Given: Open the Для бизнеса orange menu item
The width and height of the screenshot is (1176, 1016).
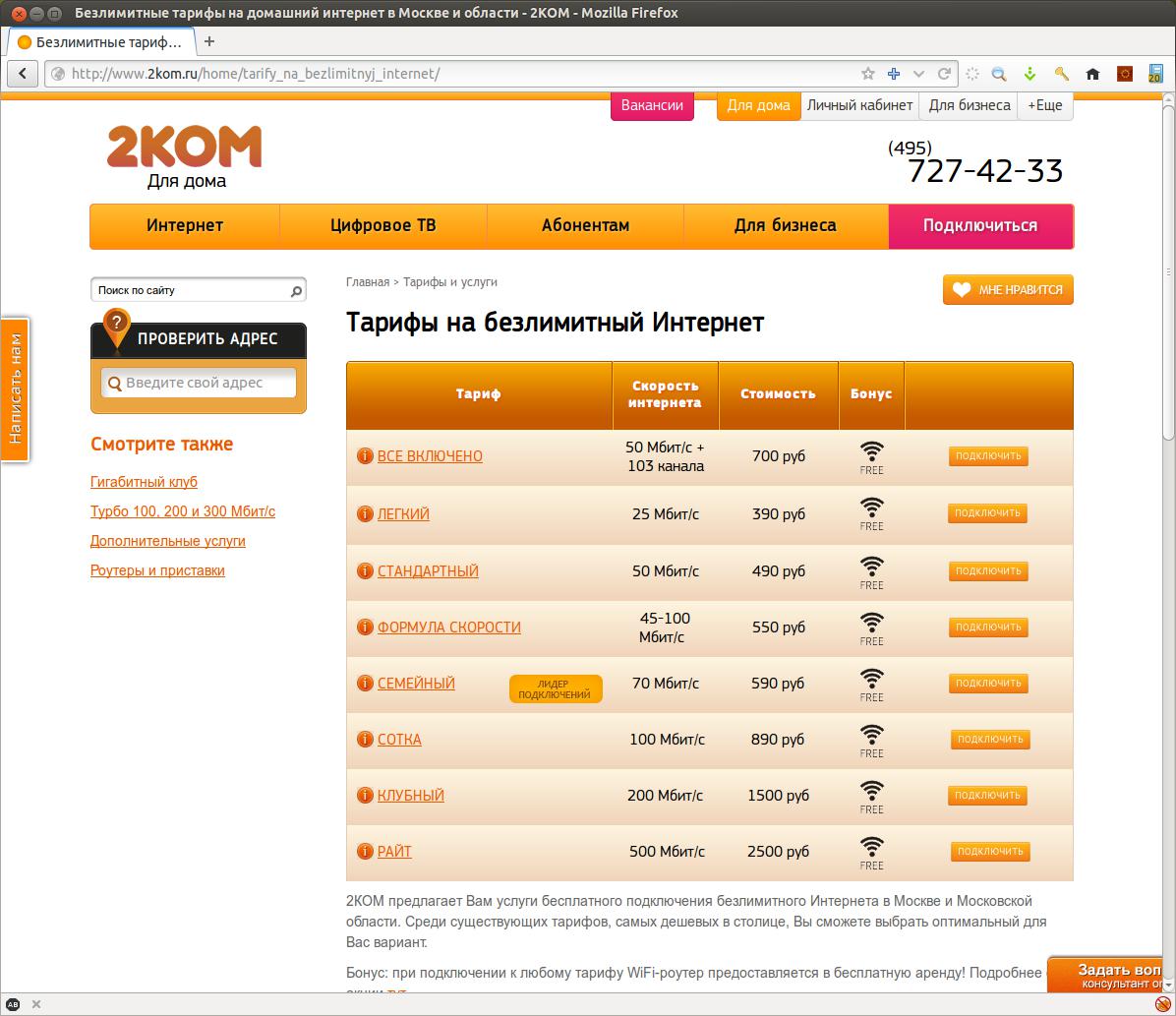Looking at the screenshot, I should pos(786,226).
